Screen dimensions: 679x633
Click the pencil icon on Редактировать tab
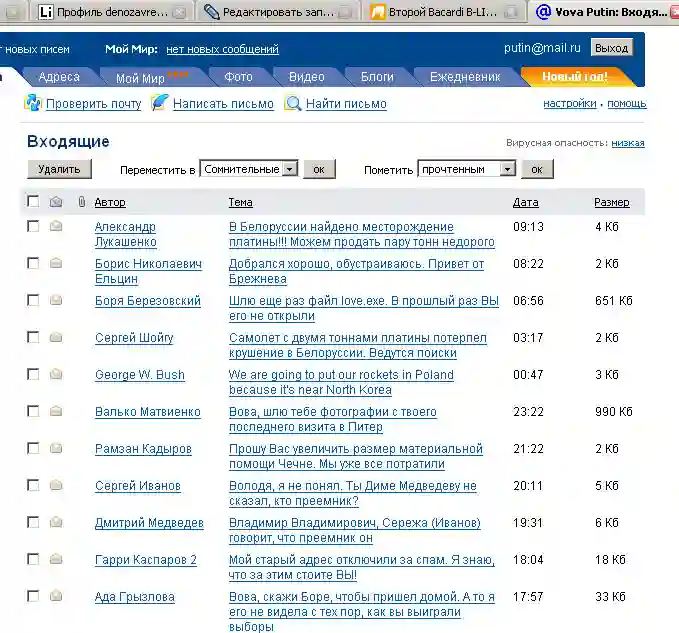coord(211,12)
